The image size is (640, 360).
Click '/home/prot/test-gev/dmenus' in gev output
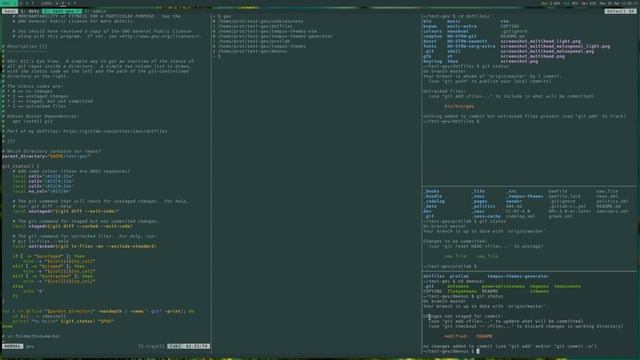click(253, 51)
